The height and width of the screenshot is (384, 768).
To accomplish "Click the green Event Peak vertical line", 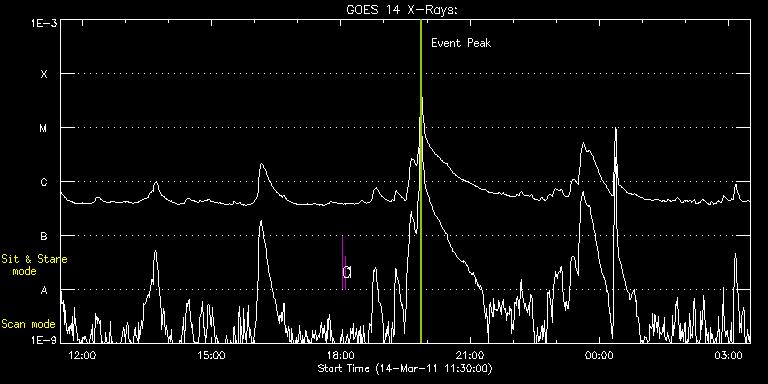I will coord(421,181).
